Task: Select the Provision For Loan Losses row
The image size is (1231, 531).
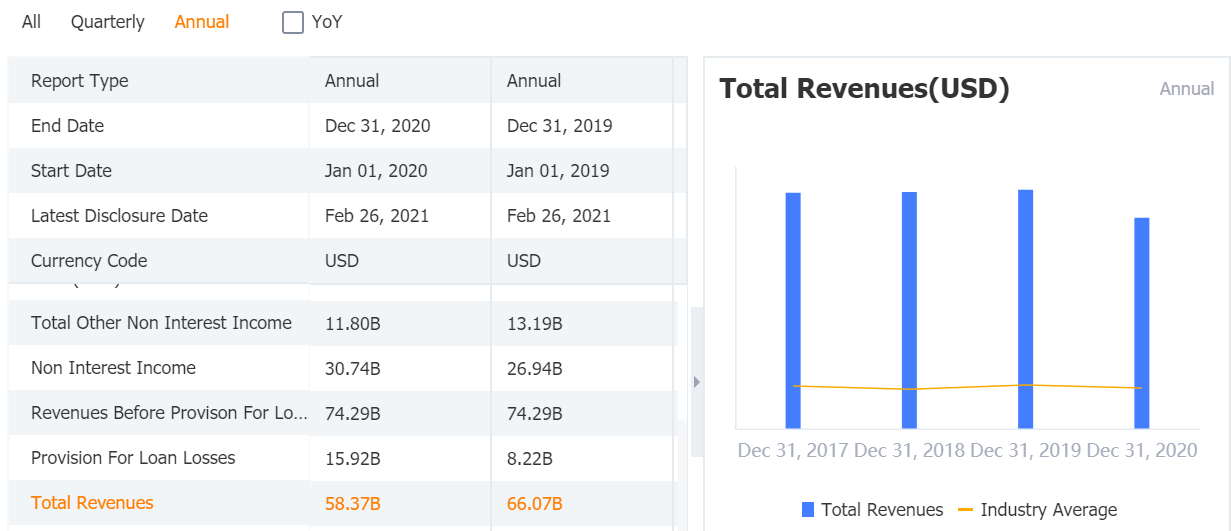Action: point(133,458)
